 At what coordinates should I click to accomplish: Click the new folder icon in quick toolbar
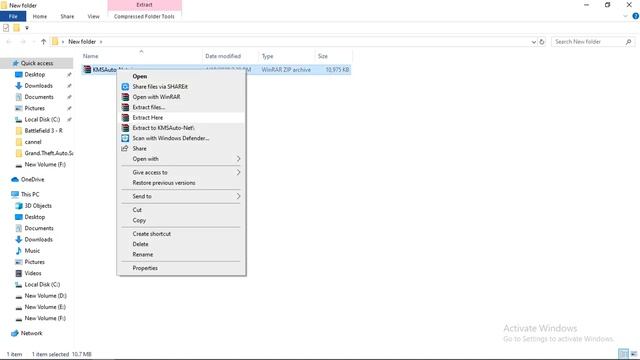click(16, 28)
